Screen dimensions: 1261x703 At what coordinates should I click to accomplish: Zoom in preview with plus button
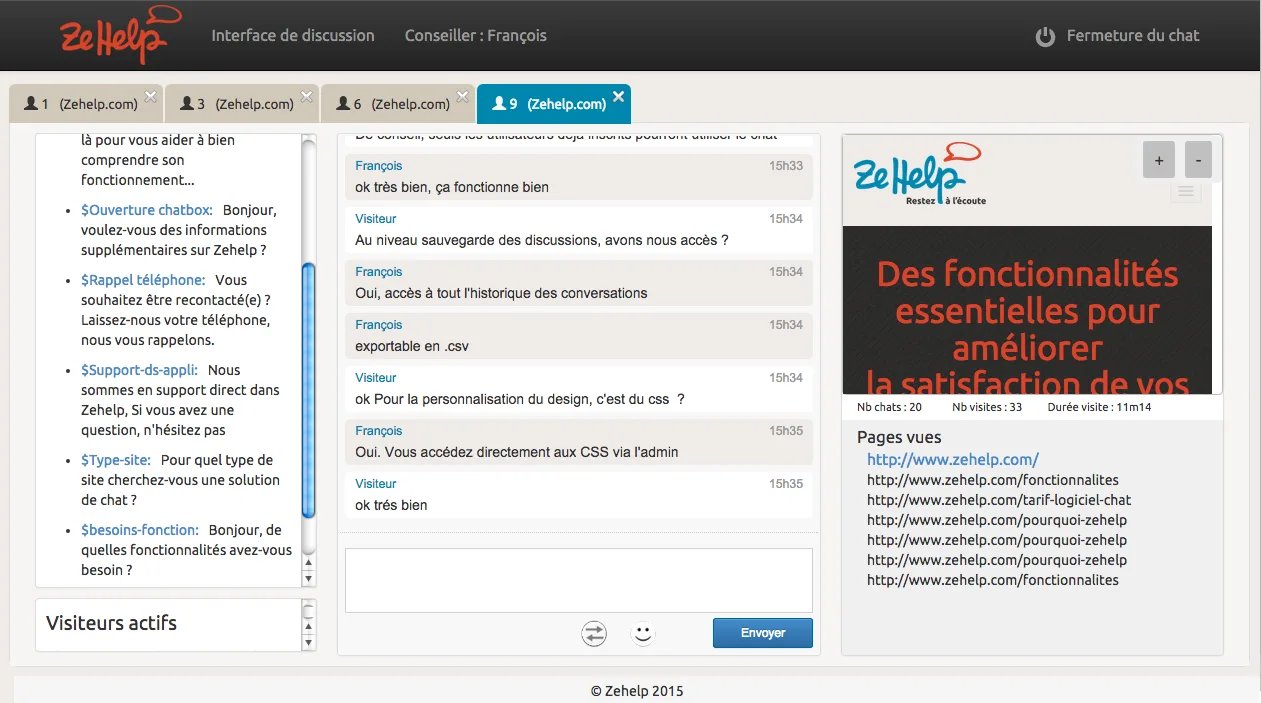(x=1159, y=160)
